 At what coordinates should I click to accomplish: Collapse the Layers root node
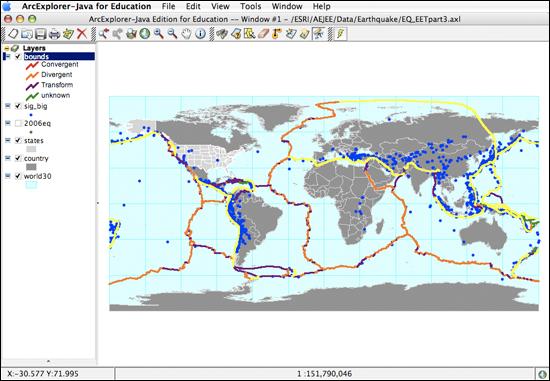(7, 48)
